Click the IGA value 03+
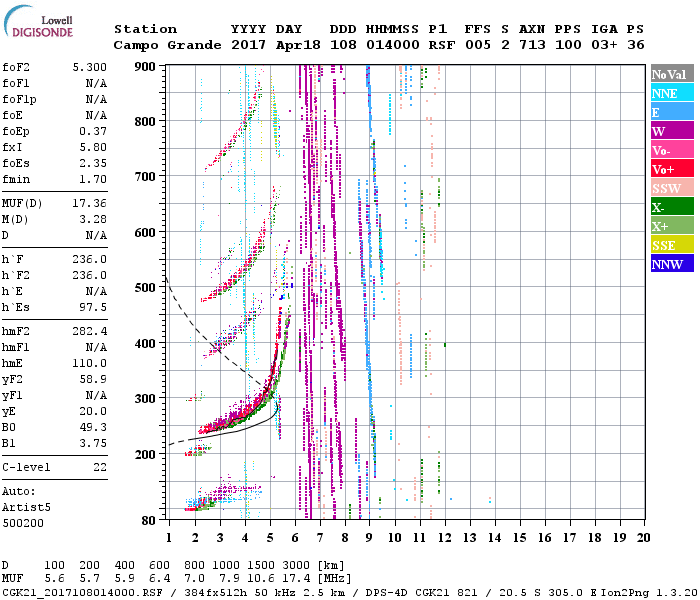The image size is (700, 600). 604,45
